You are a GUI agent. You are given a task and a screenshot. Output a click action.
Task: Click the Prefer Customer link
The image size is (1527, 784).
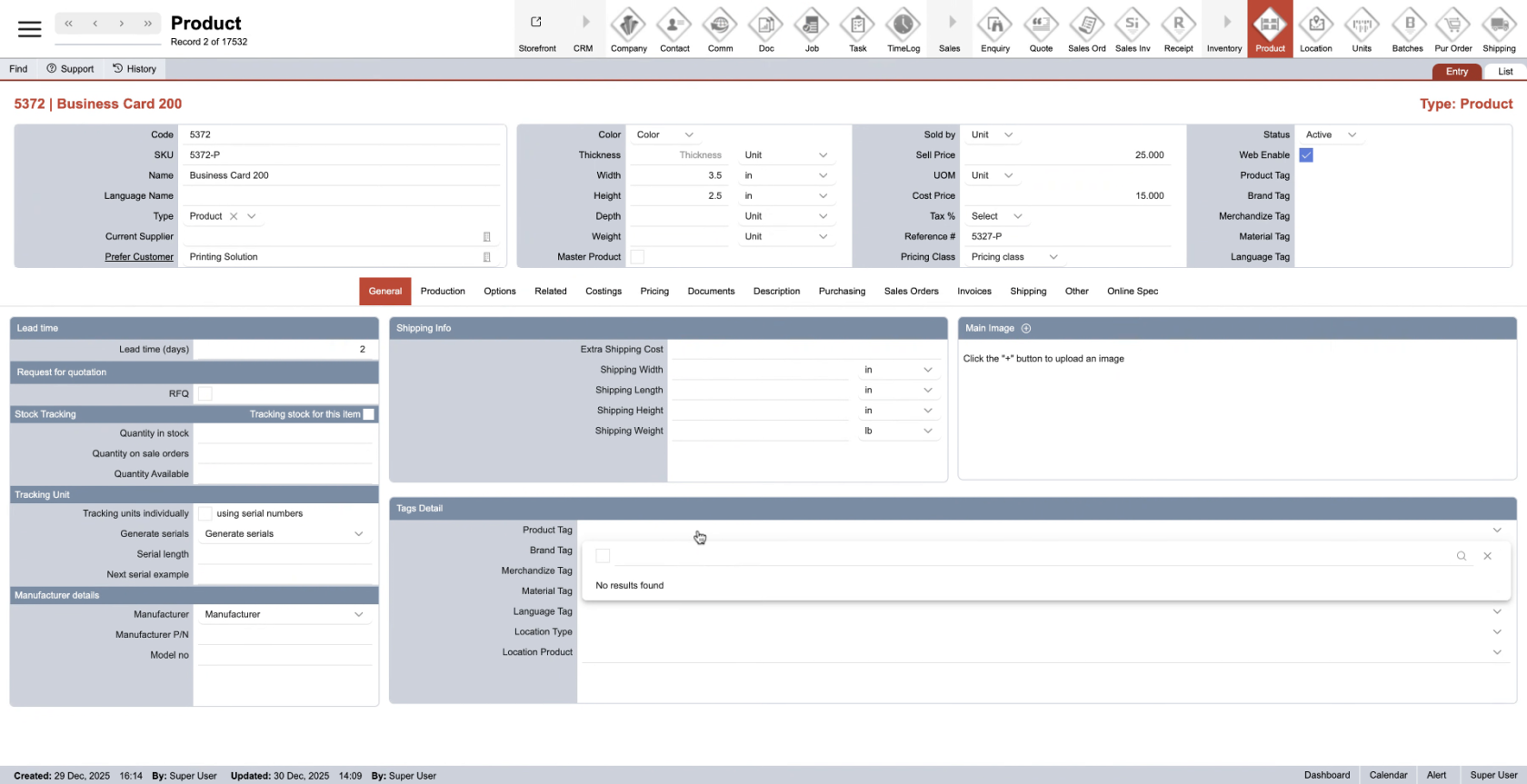pos(138,257)
